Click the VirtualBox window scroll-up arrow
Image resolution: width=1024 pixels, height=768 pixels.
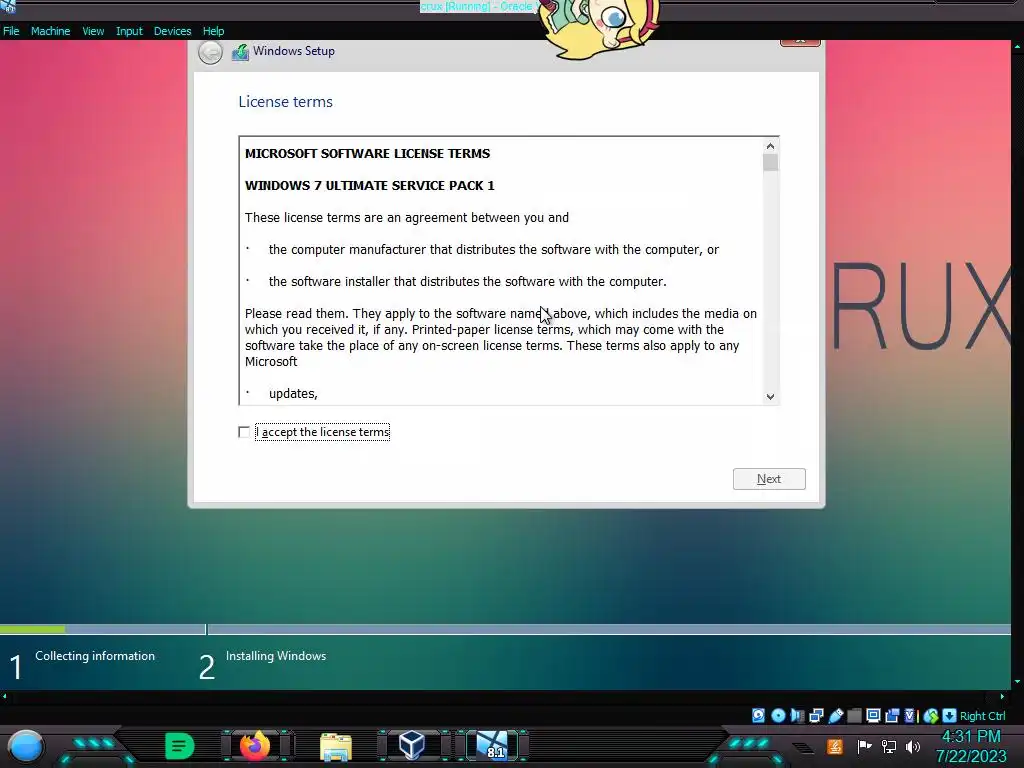(x=1017, y=46)
